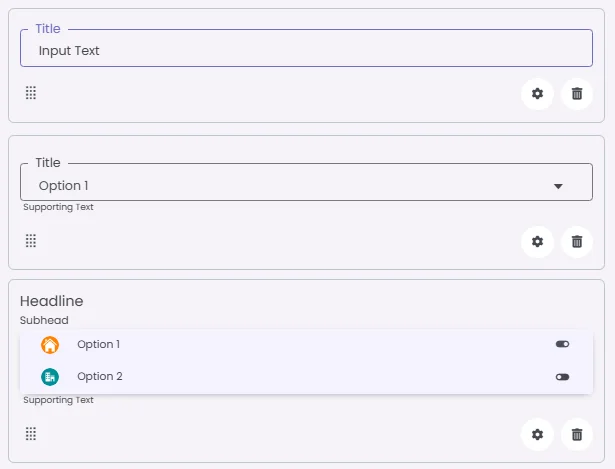
Task: Select the Option 2 list row label
Action: point(100,377)
